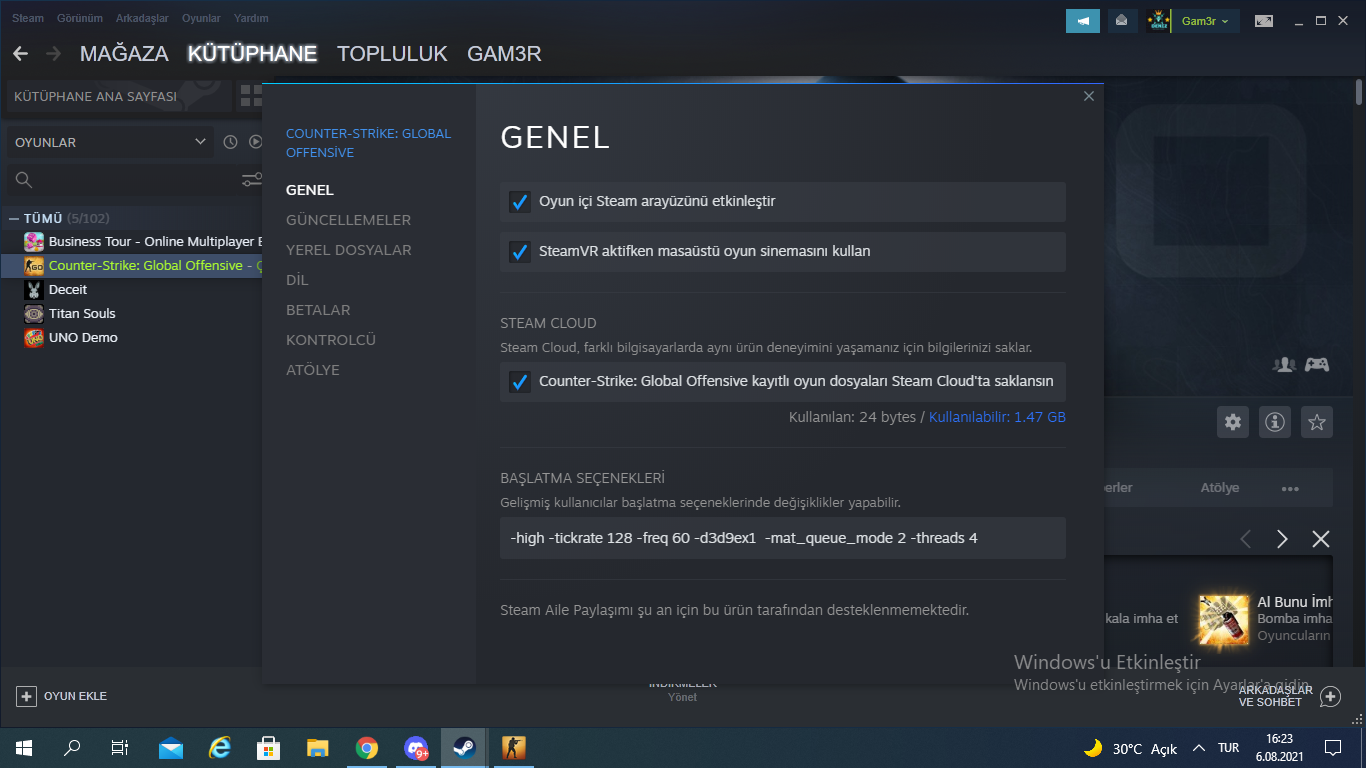
Task: Switch to the KONTROLCÜ tab
Action: [331, 340]
